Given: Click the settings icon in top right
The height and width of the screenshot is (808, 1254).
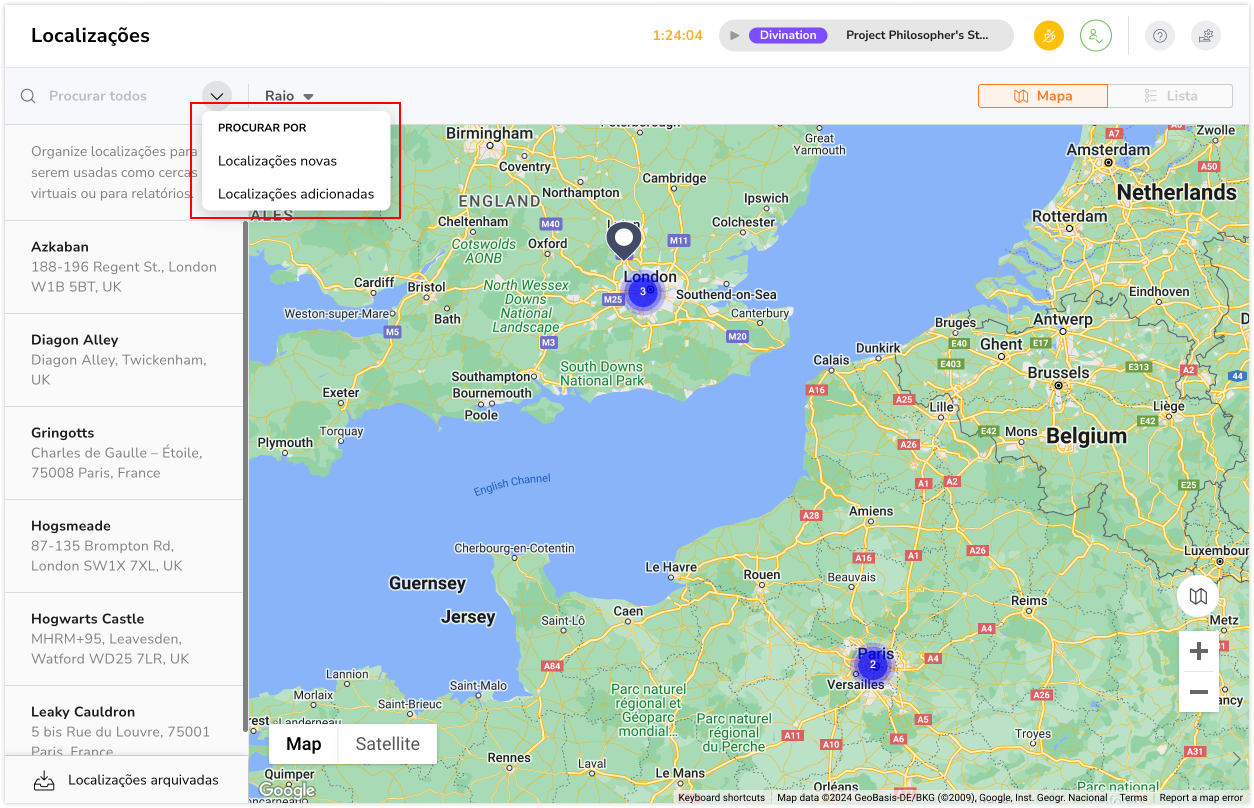Looking at the screenshot, I should (x=1206, y=36).
